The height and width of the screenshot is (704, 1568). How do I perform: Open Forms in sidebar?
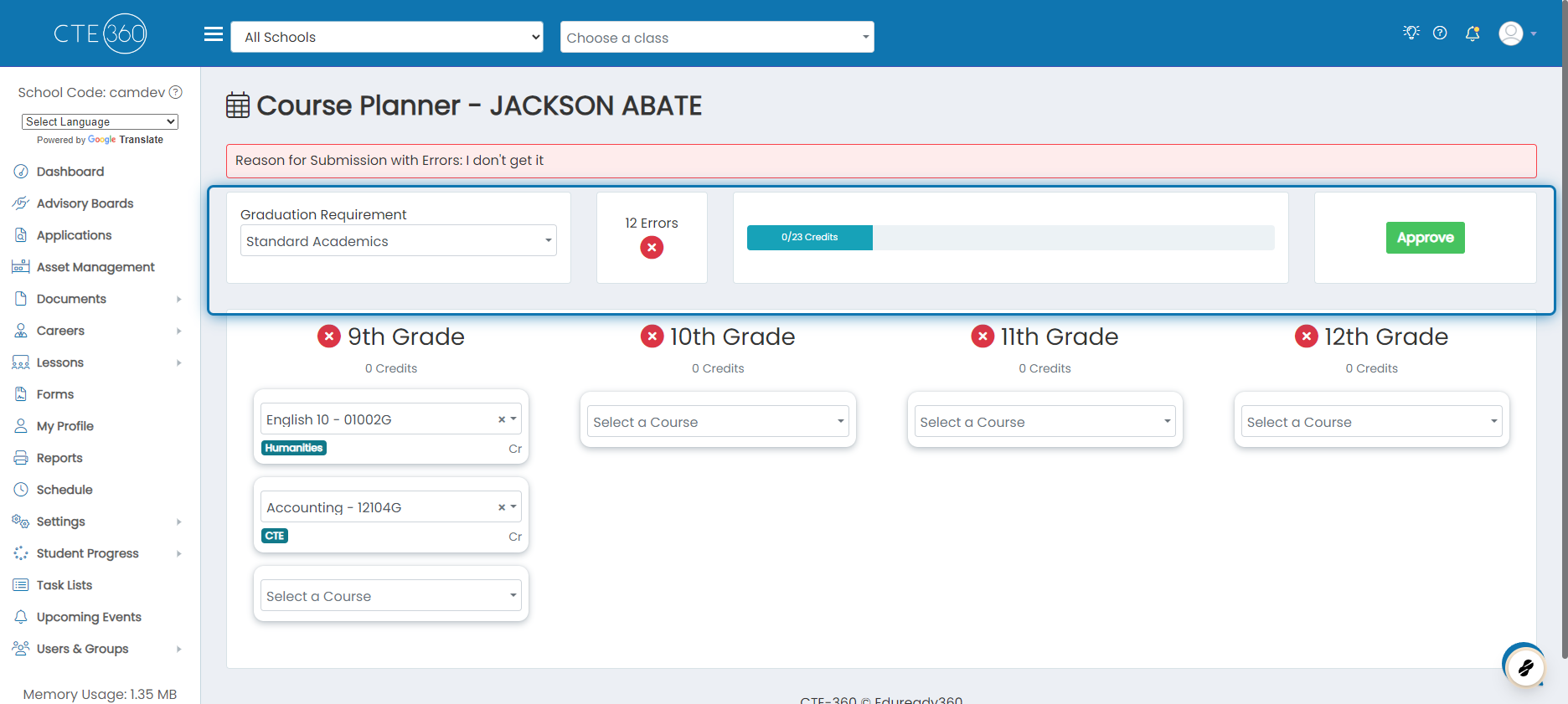pos(55,394)
